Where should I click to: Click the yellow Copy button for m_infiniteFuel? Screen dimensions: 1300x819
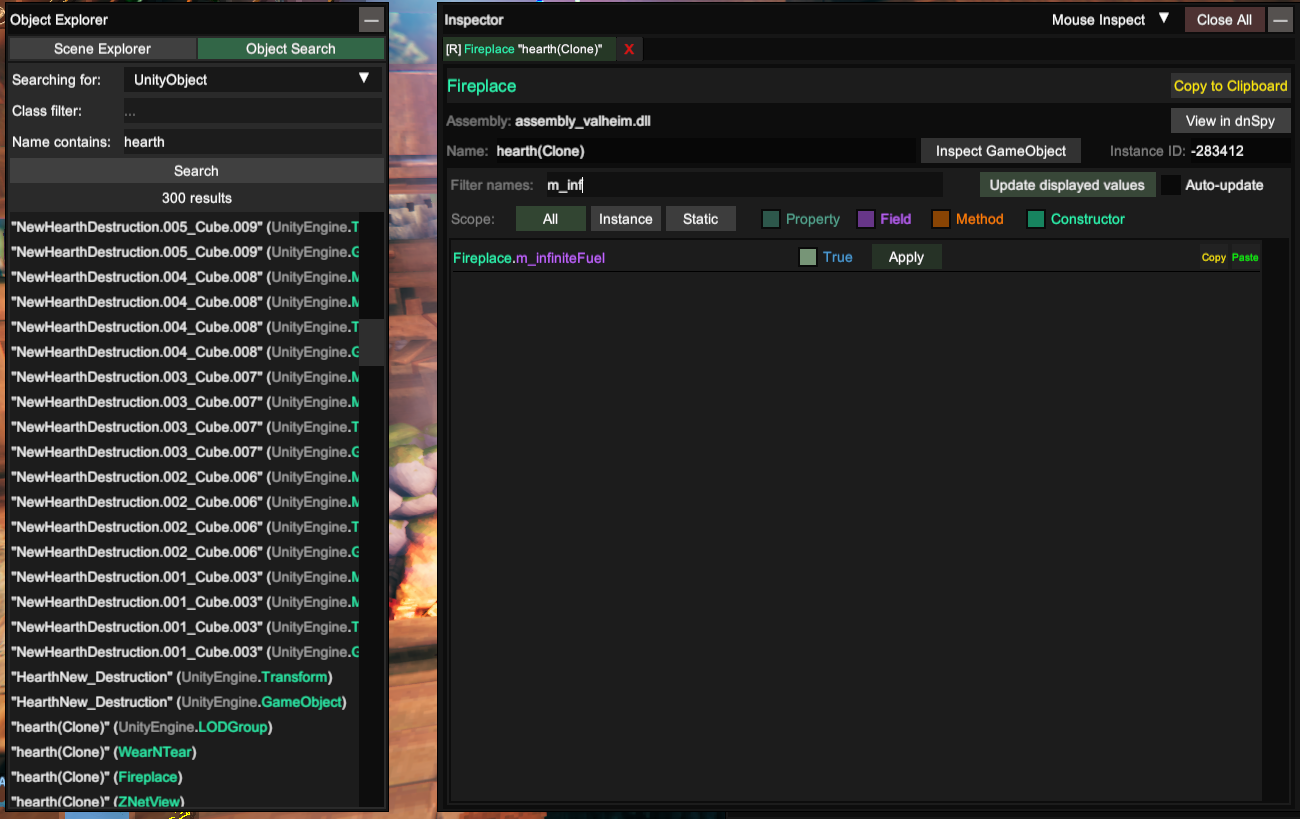1214,257
